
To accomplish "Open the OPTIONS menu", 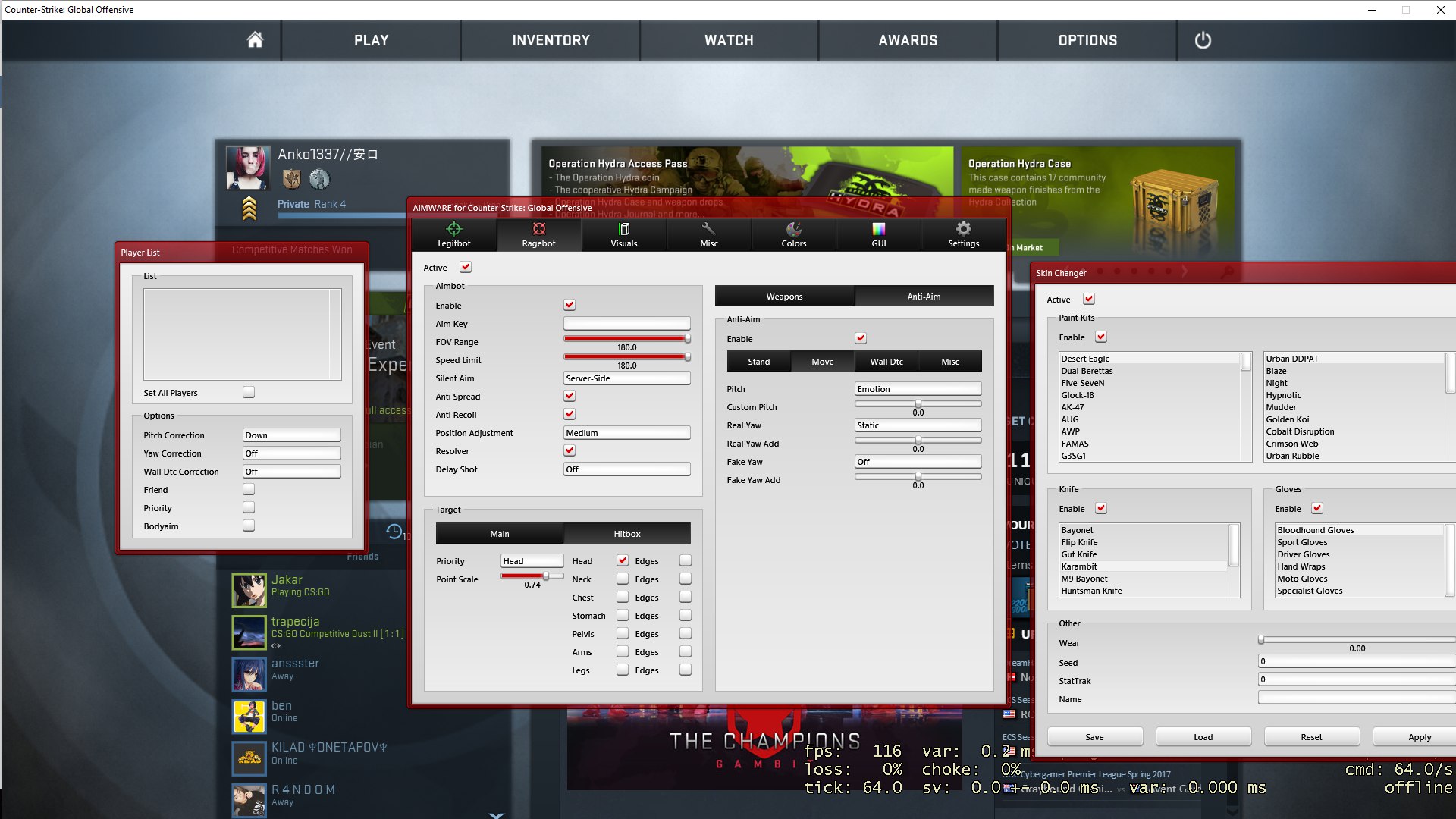I will pos(1087,40).
